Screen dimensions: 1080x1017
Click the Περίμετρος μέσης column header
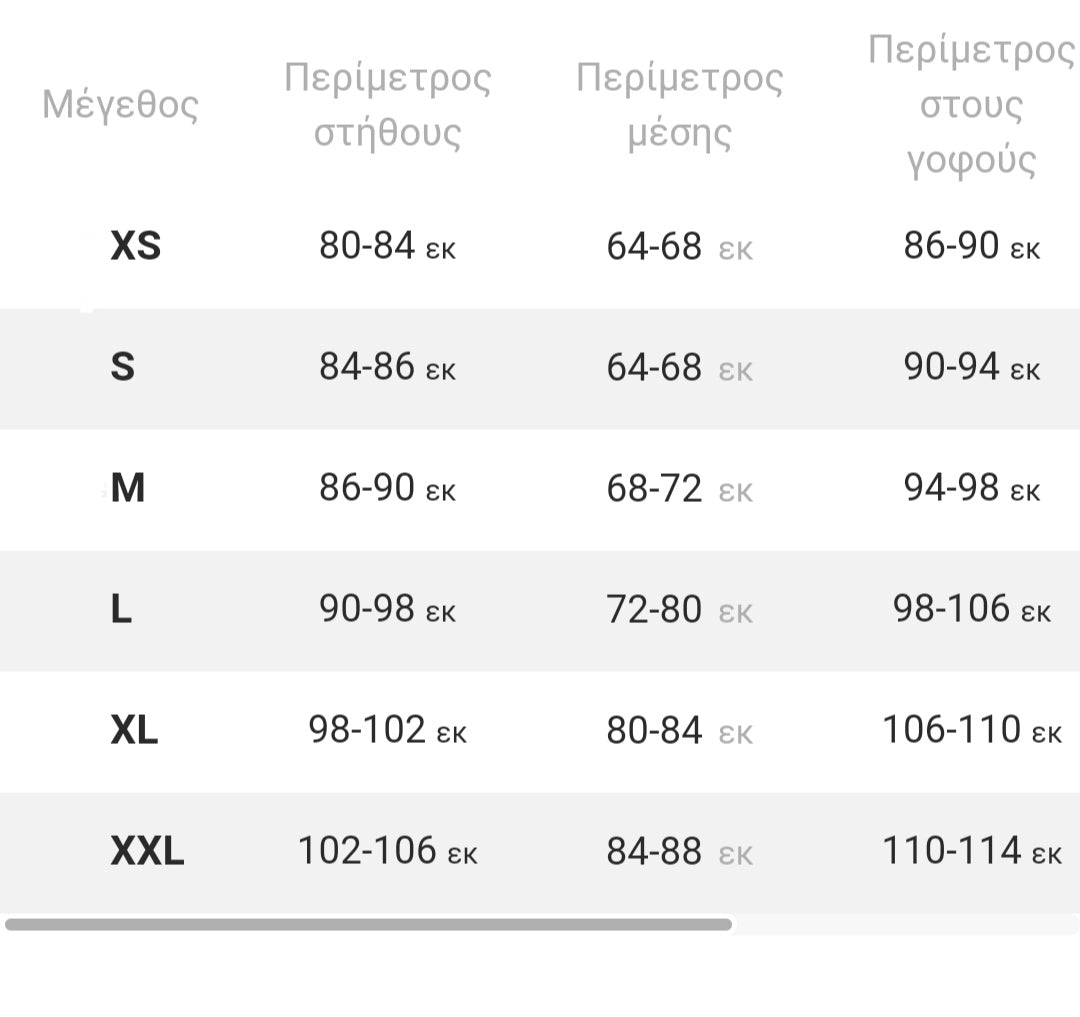(680, 104)
